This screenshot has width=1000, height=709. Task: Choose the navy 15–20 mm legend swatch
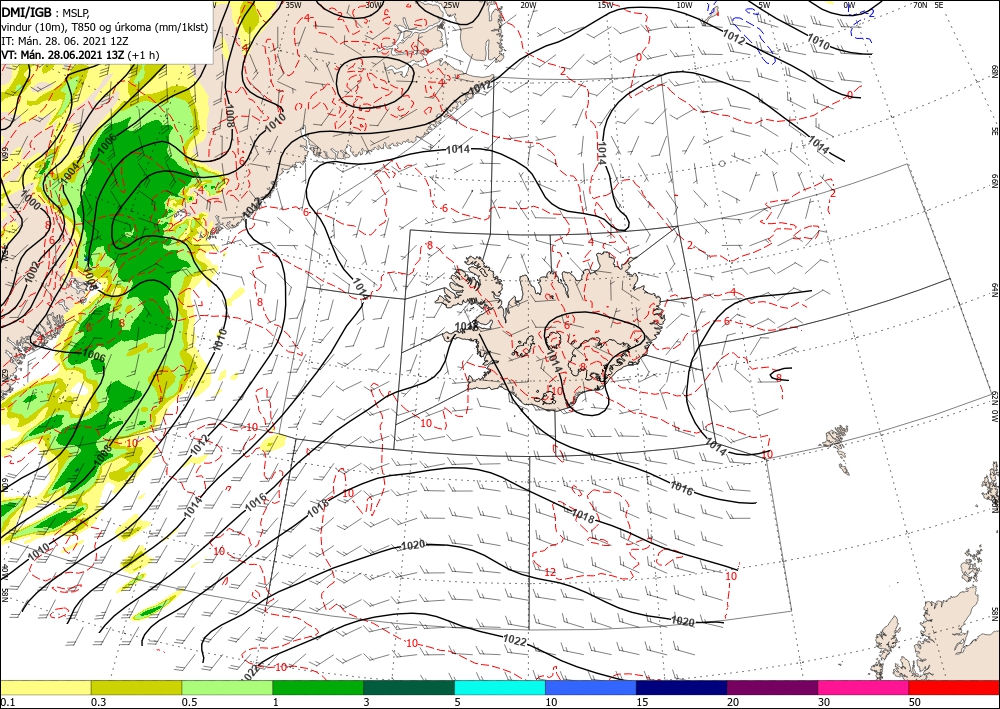(x=681, y=687)
